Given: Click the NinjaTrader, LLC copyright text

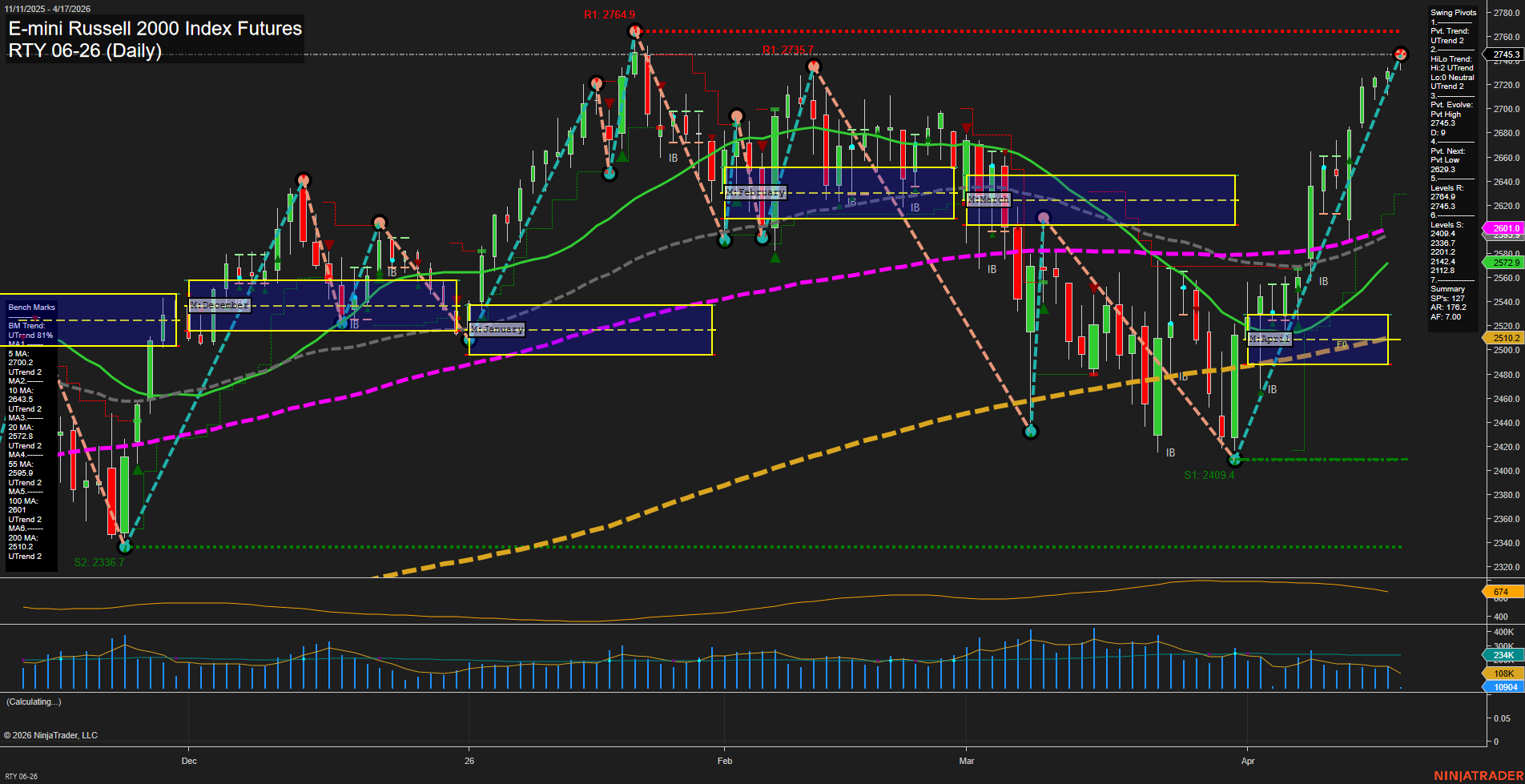Looking at the screenshot, I should [50, 735].
